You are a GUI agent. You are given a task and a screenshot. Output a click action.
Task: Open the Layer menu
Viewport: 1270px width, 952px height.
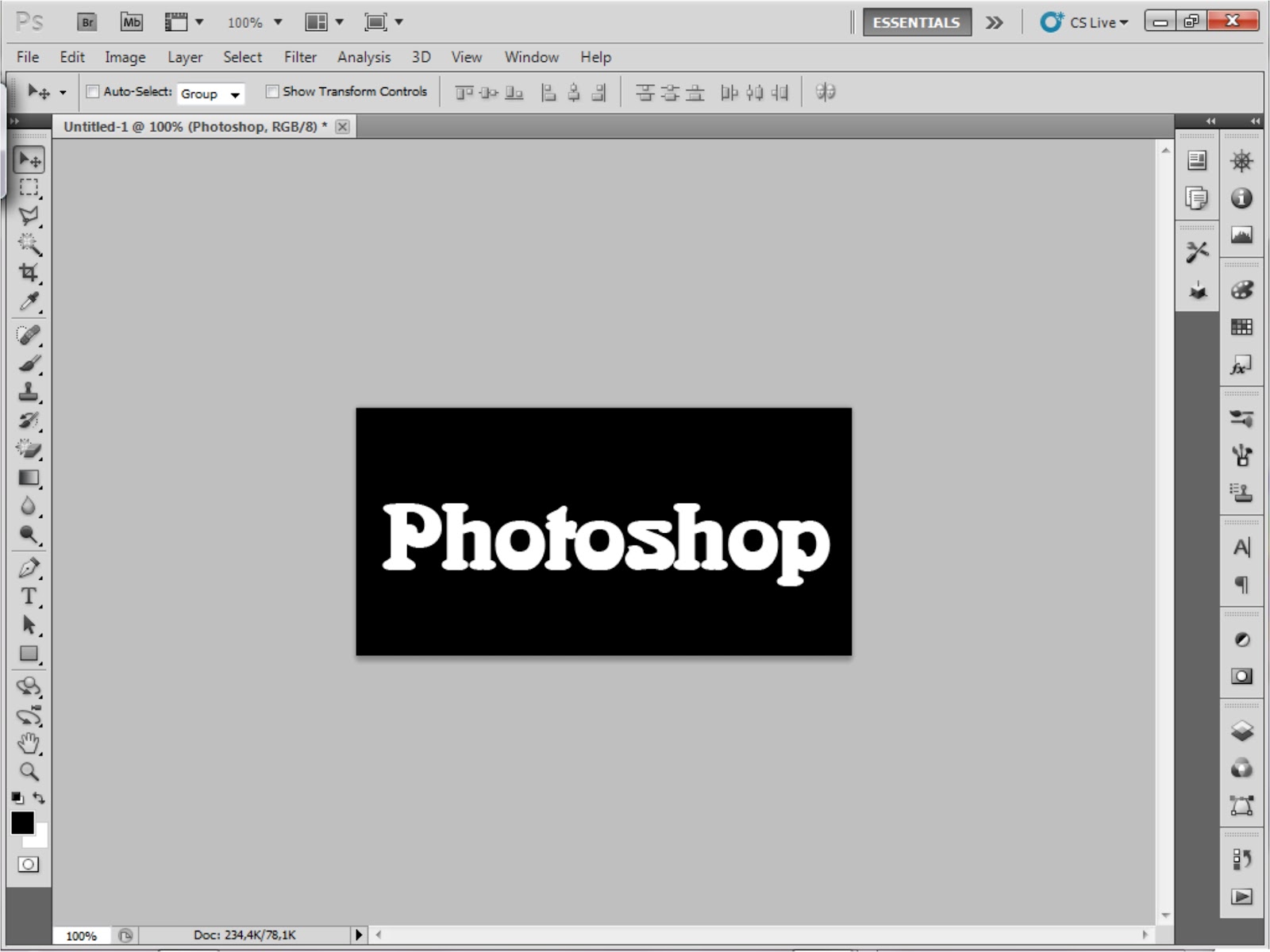pyautogui.click(x=185, y=57)
